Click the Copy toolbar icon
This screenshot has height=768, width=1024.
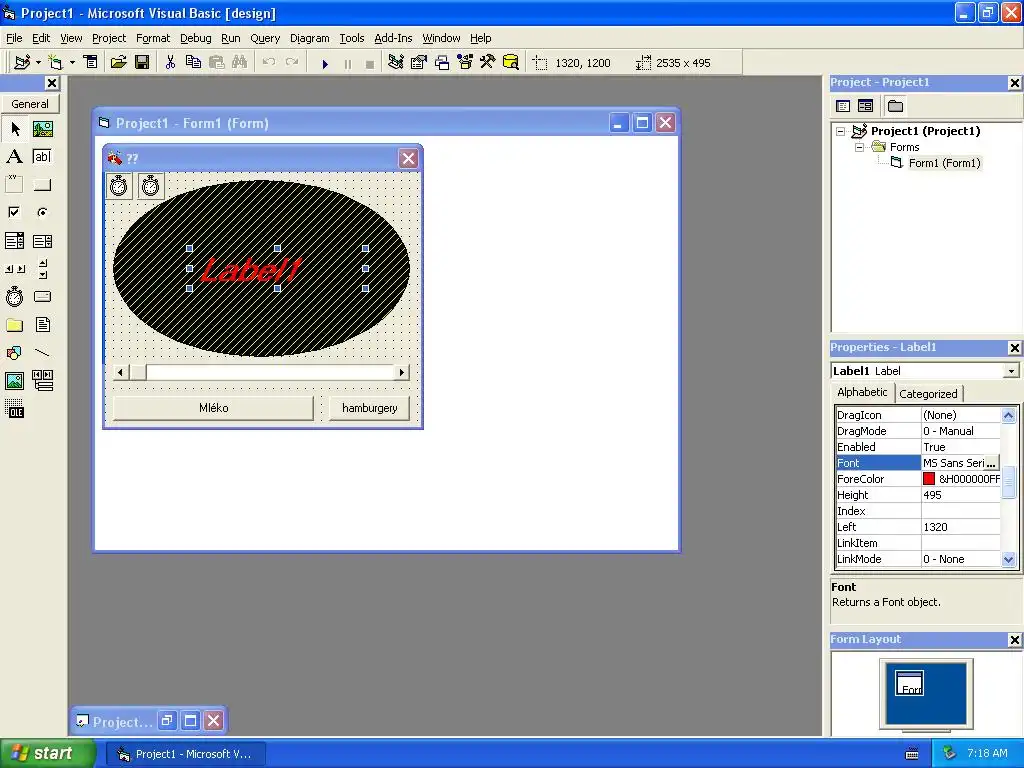pyautogui.click(x=193, y=63)
